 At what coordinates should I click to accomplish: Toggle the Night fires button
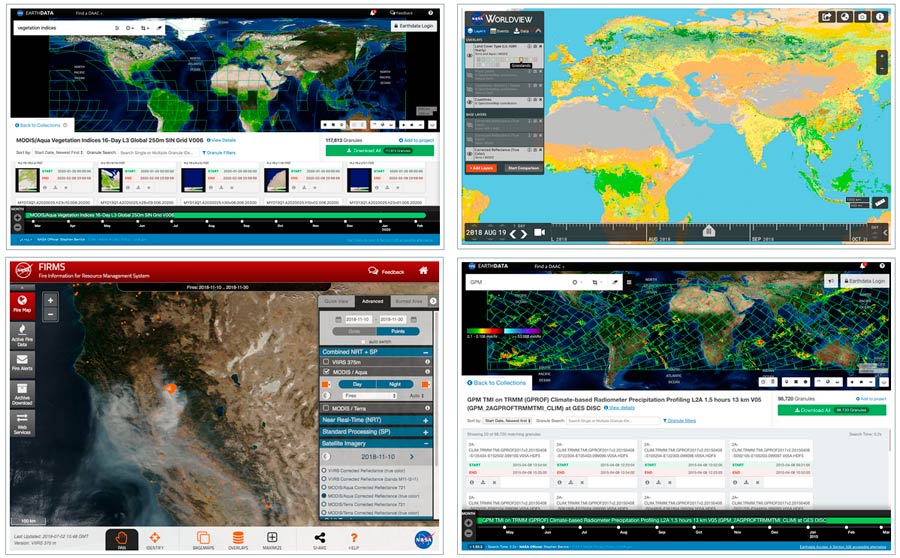click(x=394, y=384)
